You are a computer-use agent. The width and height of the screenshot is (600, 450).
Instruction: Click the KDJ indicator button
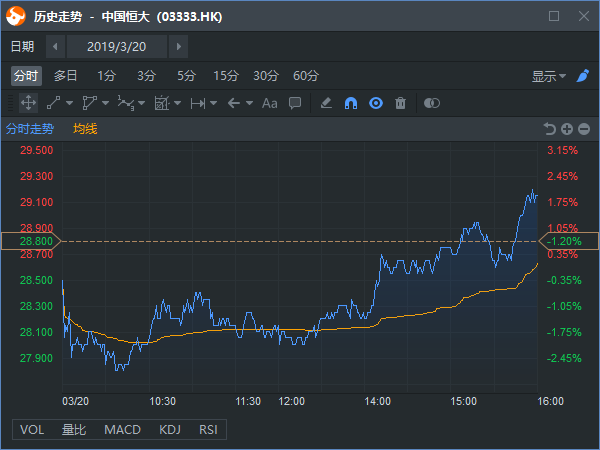click(x=170, y=430)
